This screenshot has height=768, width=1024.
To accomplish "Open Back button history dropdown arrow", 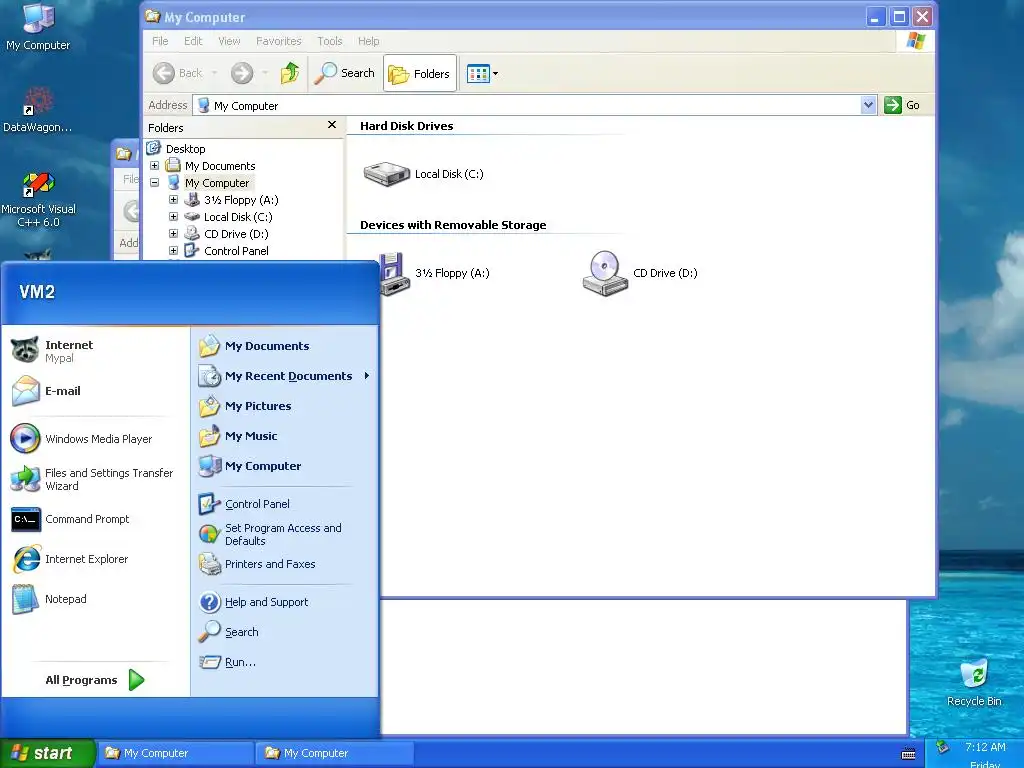I will tap(214, 73).
